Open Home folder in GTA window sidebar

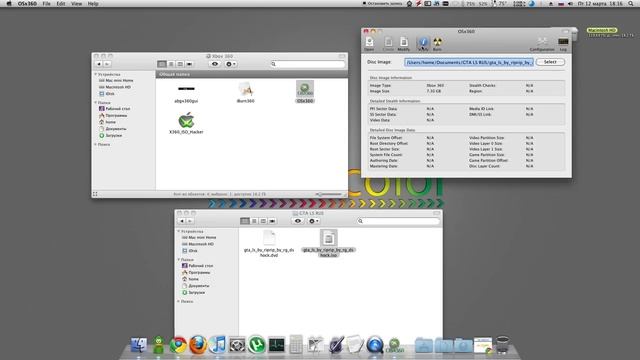(190, 279)
